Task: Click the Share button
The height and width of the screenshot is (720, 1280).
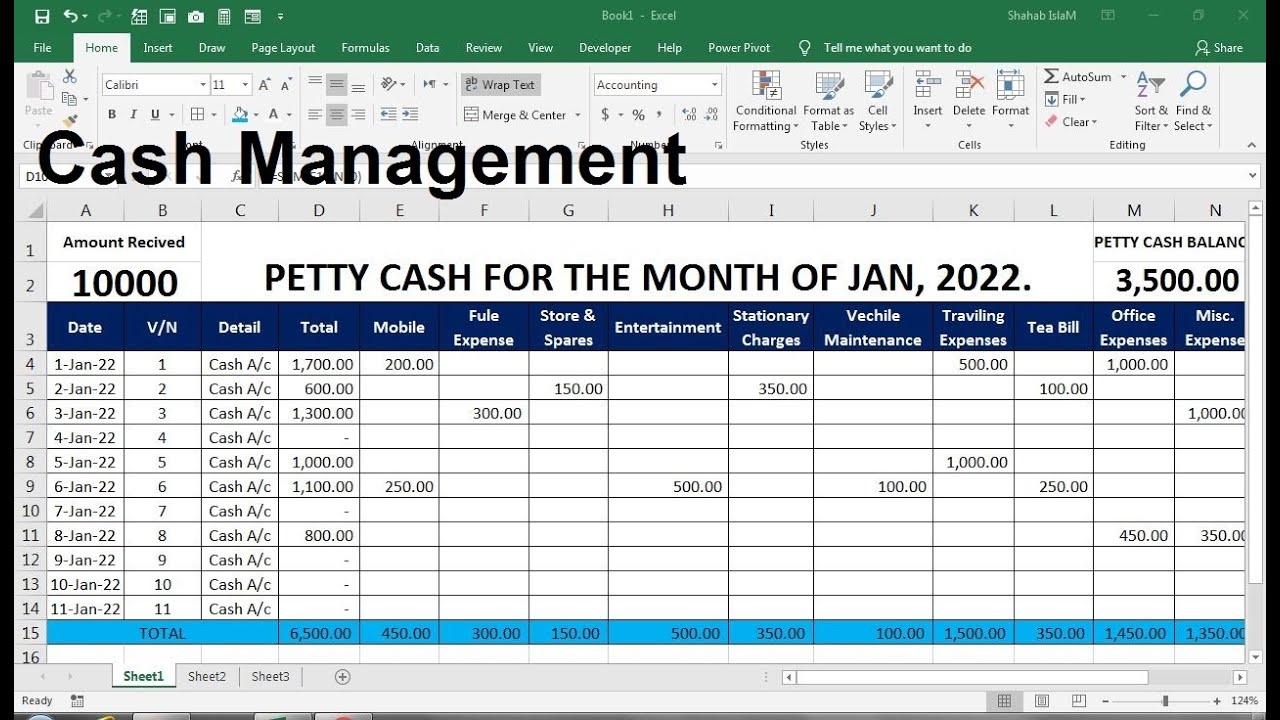Action: (1219, 48)
